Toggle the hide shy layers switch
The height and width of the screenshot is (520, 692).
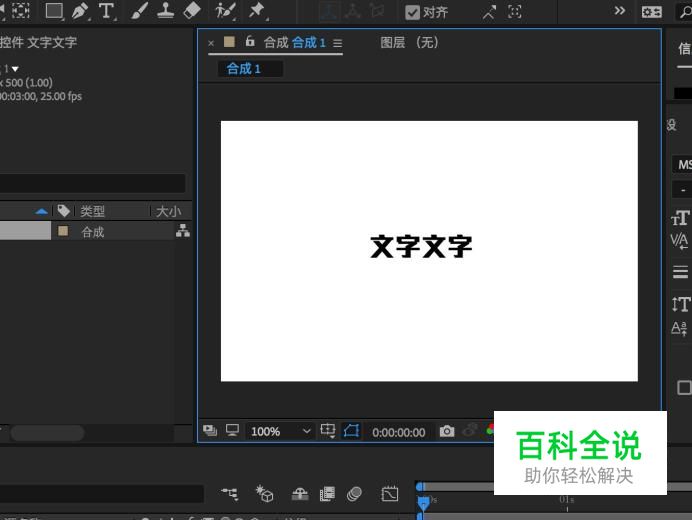(300, 494)
